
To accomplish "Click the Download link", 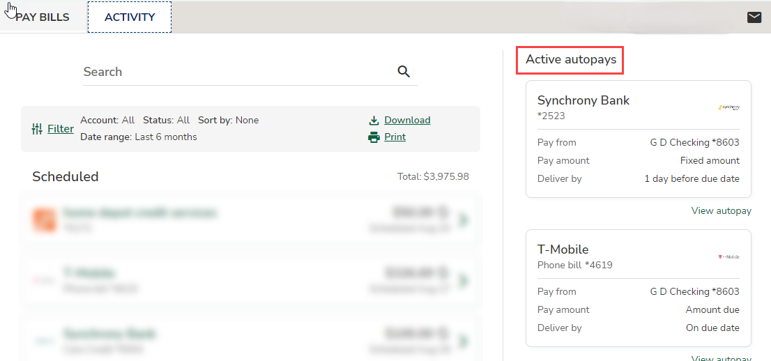I will point(407,120).
